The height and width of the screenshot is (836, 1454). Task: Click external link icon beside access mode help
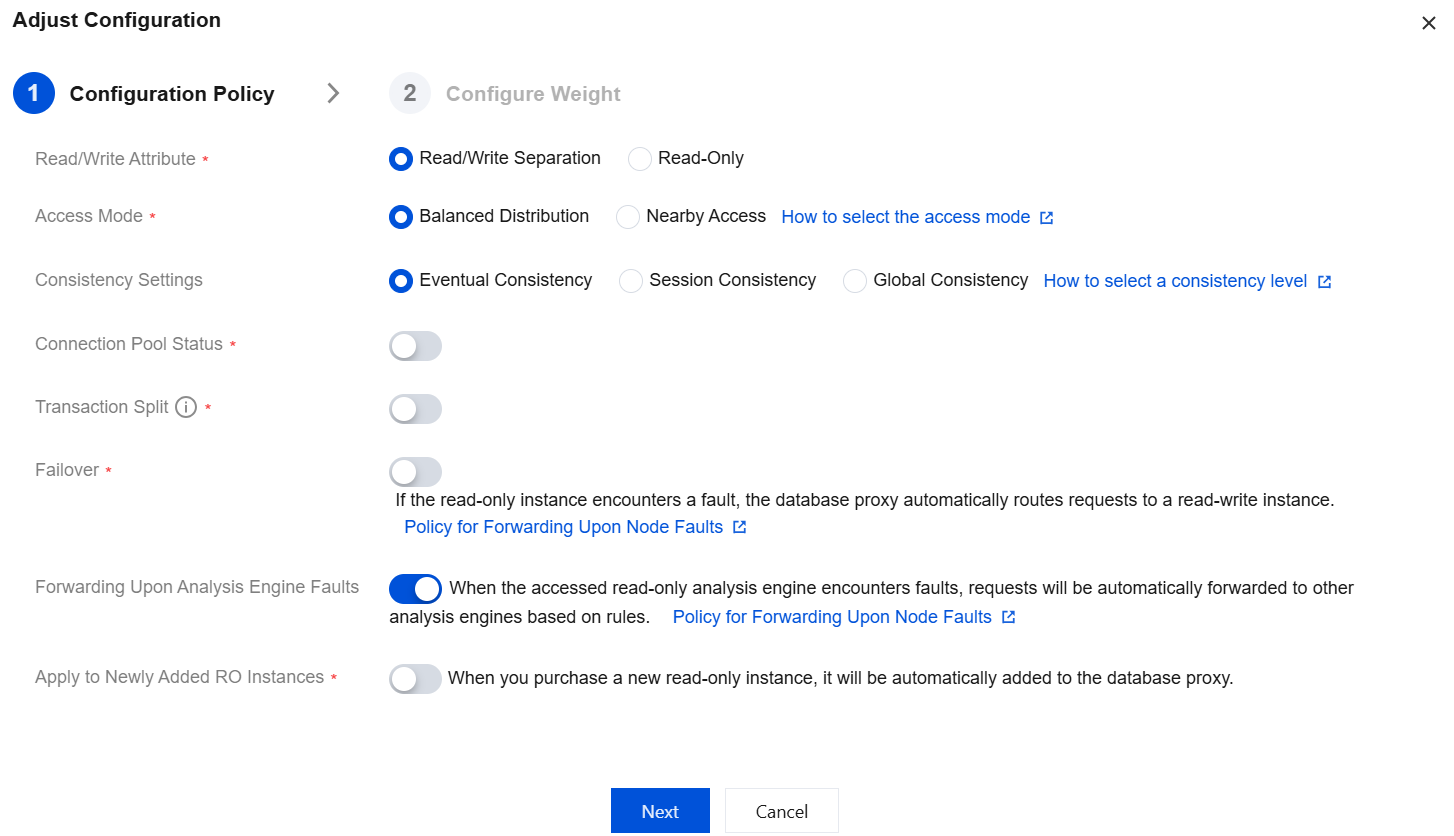1046,218
